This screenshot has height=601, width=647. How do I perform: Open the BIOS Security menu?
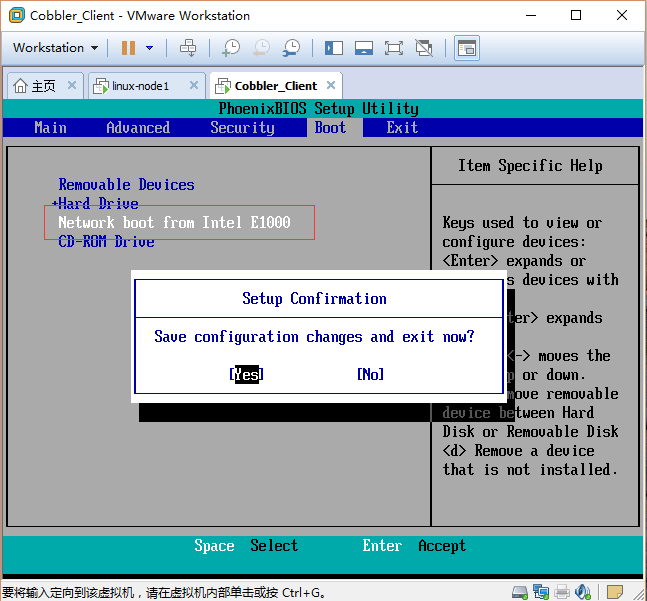[242, 127]
